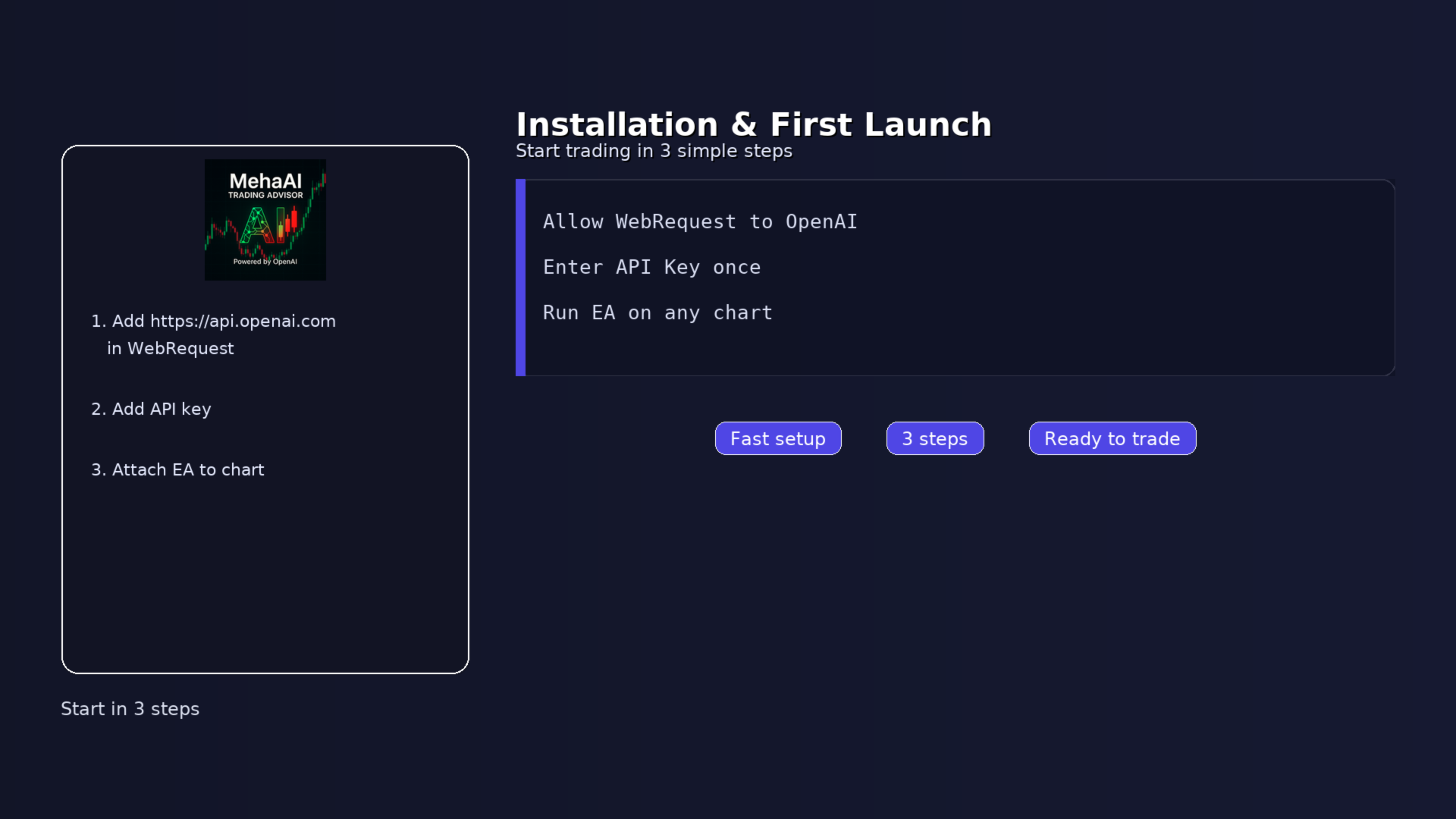Click step 1 'Add https://api.openai.com' text
Screen dimensions: 1456x819
pyautogui.click(x=213, y=321)
